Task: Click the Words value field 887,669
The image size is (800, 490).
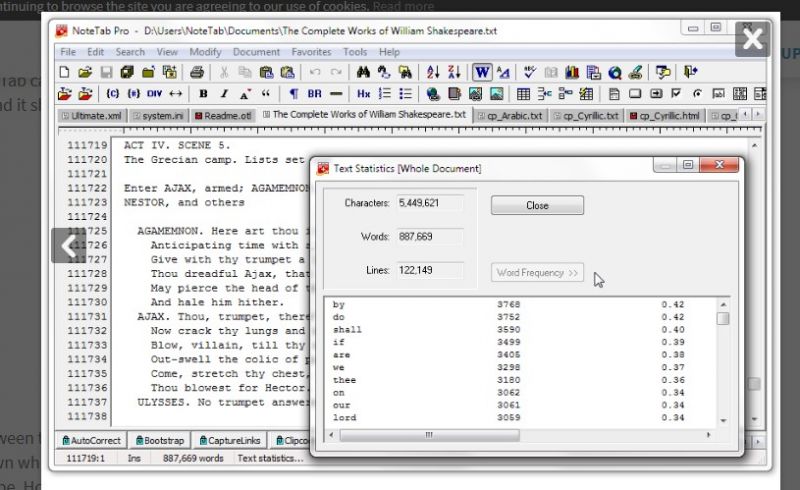Action: click(430, 236)
